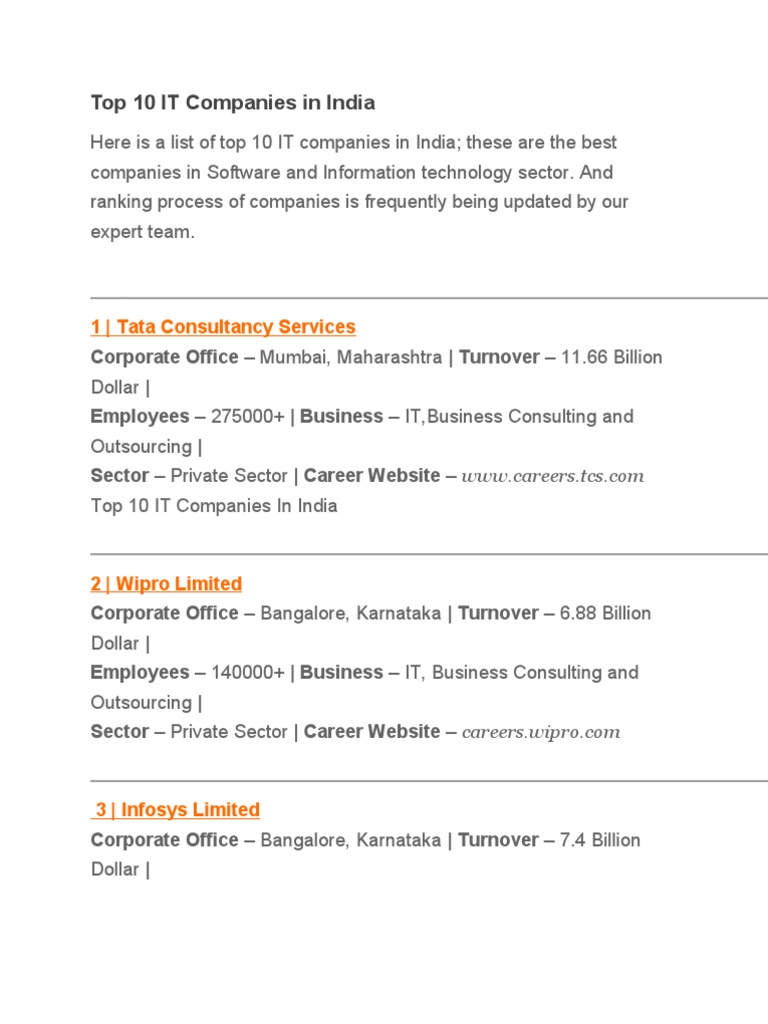Screen dimensions: 768x1024
Task: Click the Wipro 'Employees' bold label
Action: pyautogui.click(x=140, y=672)
